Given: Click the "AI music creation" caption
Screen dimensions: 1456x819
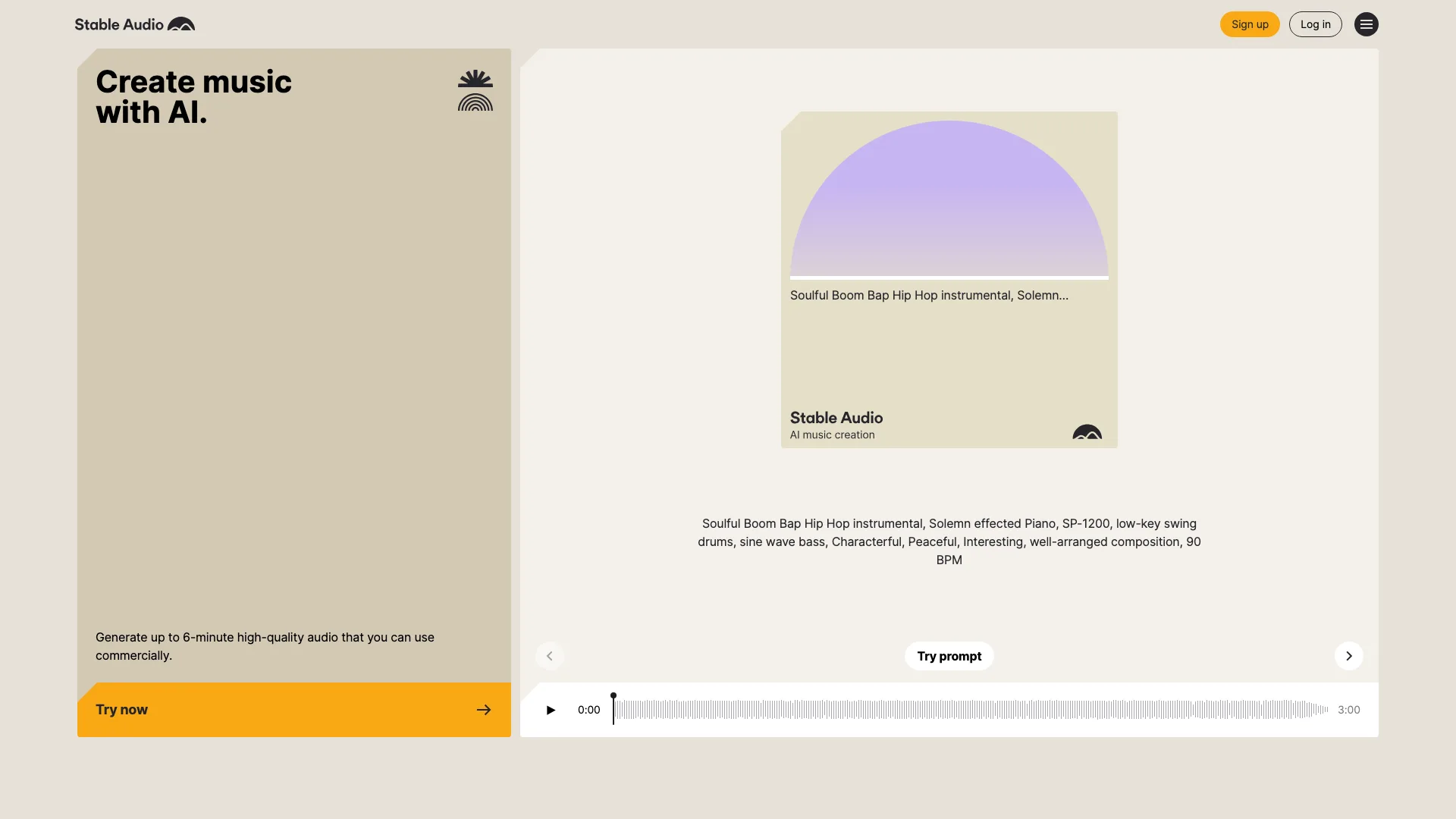Looking at the screenshot, I should click(x=832, y=435).
